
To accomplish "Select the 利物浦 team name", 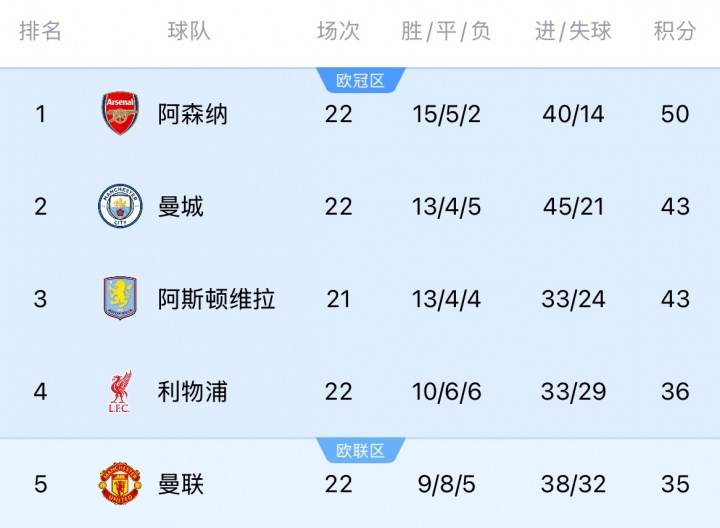I will point(193,391).
